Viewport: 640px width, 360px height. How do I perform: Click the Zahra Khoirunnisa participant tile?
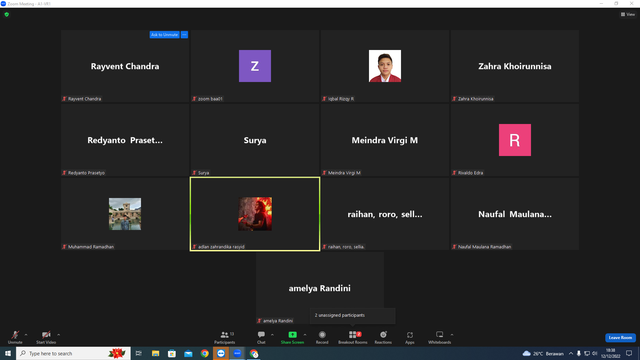click(515, 66)
